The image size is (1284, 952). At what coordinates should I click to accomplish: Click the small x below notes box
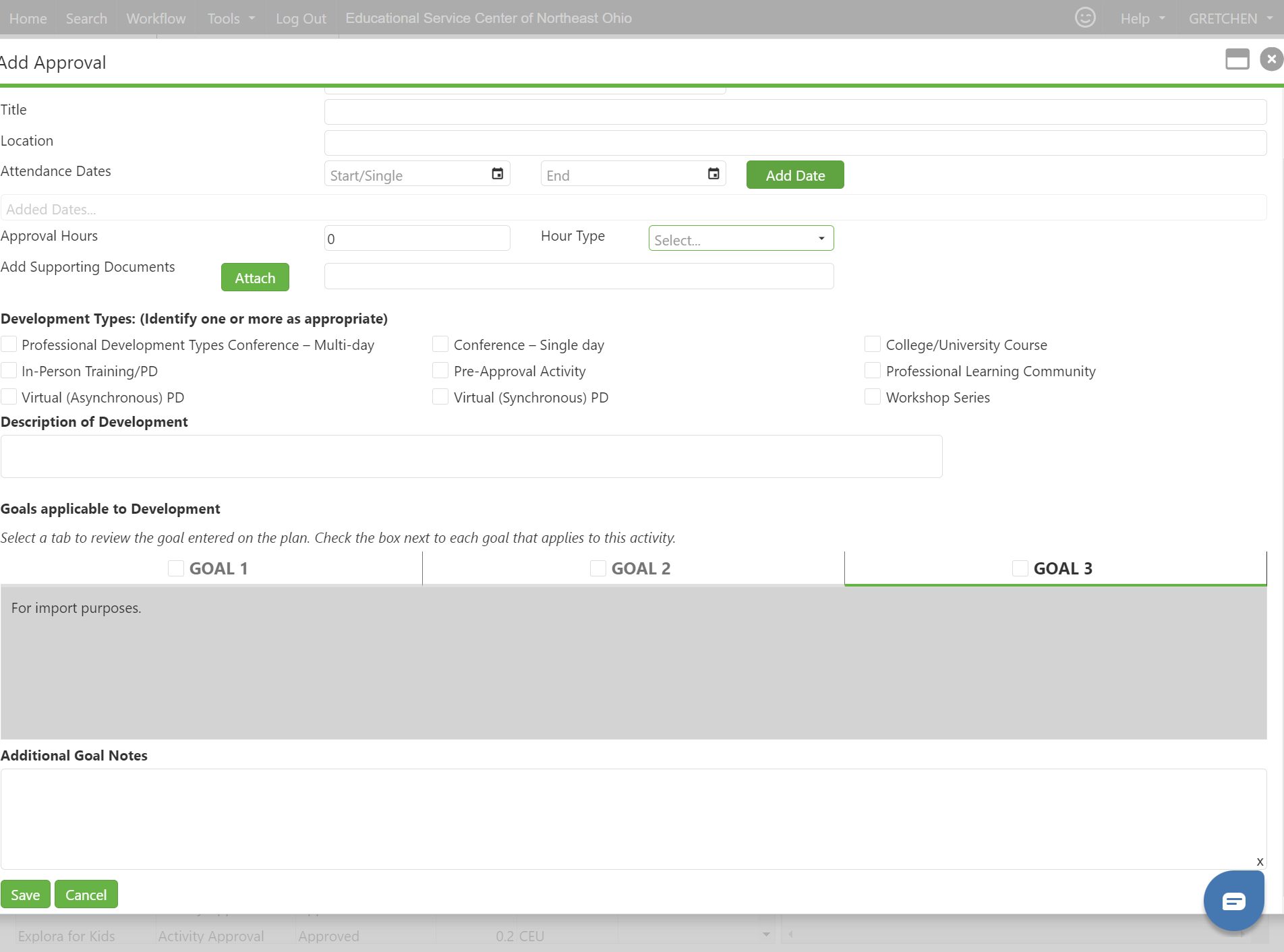tap(1260, 862)
